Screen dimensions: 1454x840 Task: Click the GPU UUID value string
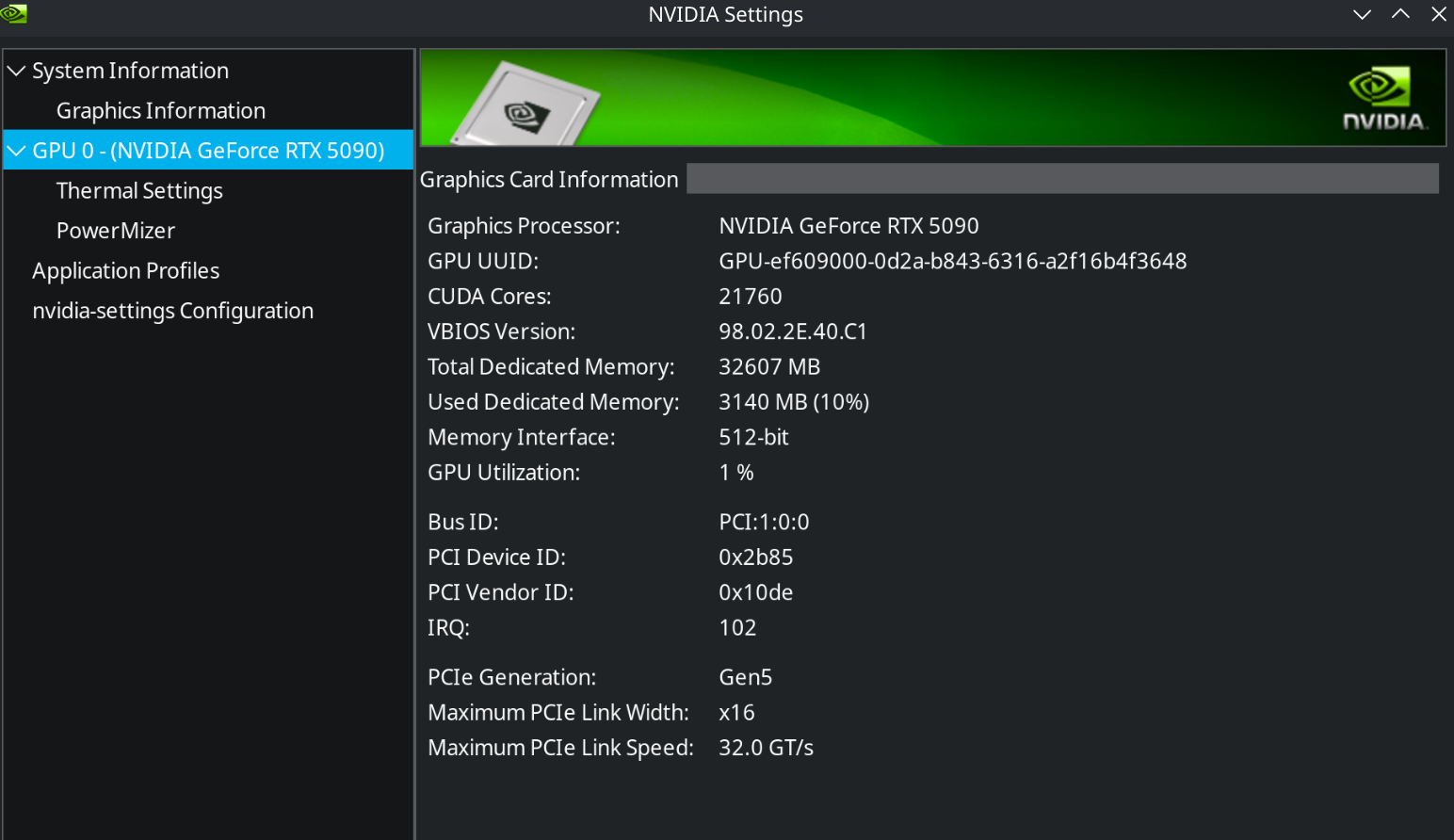(952, 261)
